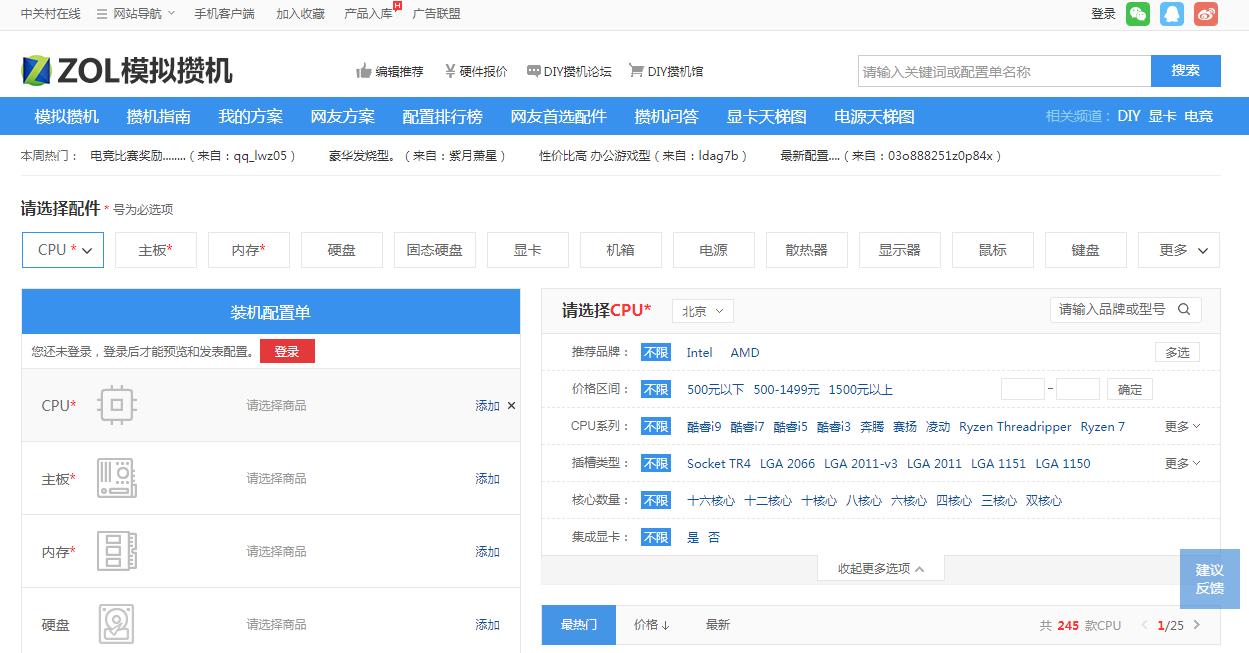
Task: Click the minimum price input field
Action: click(x=1022, y=389)
